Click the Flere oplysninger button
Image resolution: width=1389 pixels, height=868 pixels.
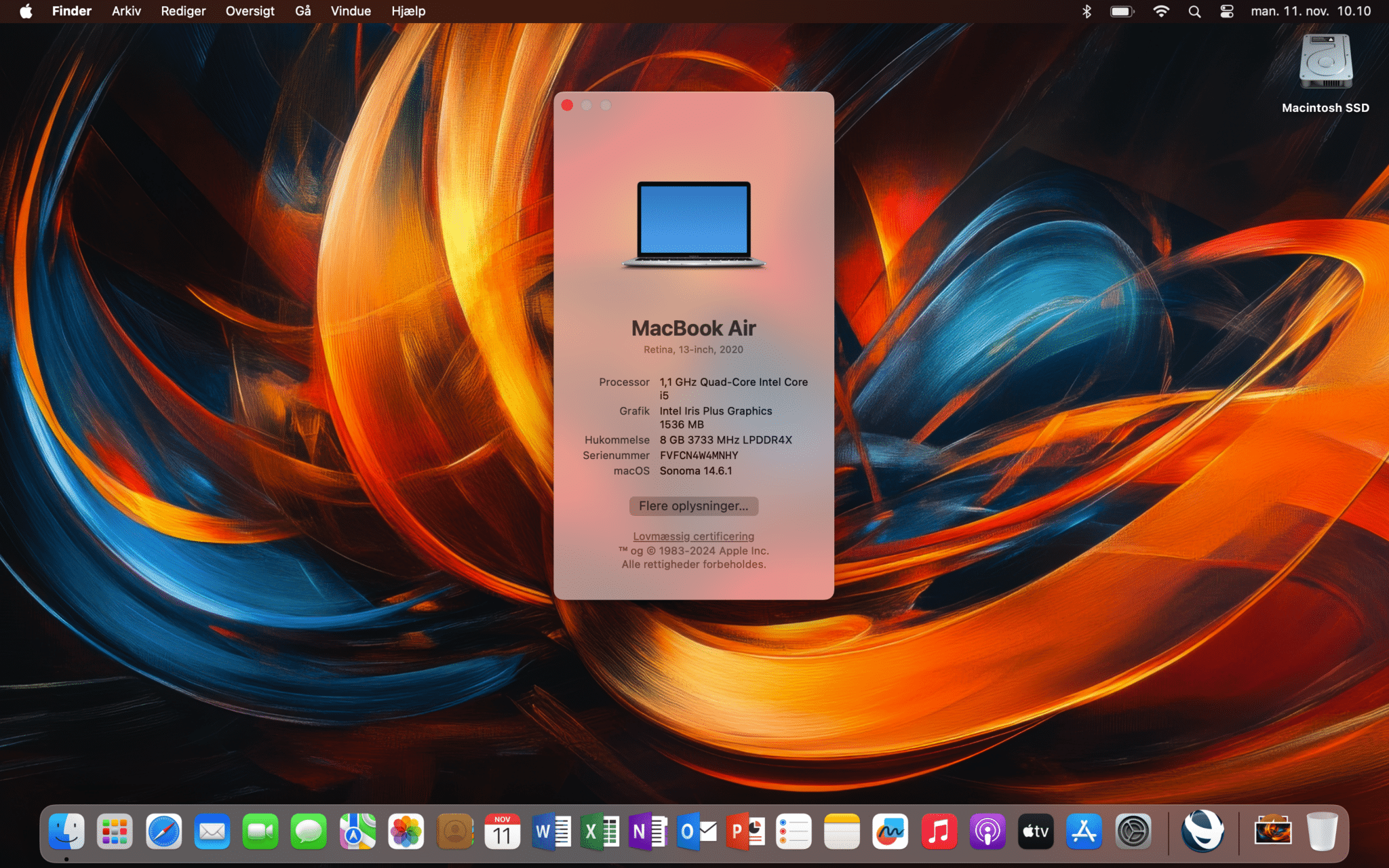693,506
